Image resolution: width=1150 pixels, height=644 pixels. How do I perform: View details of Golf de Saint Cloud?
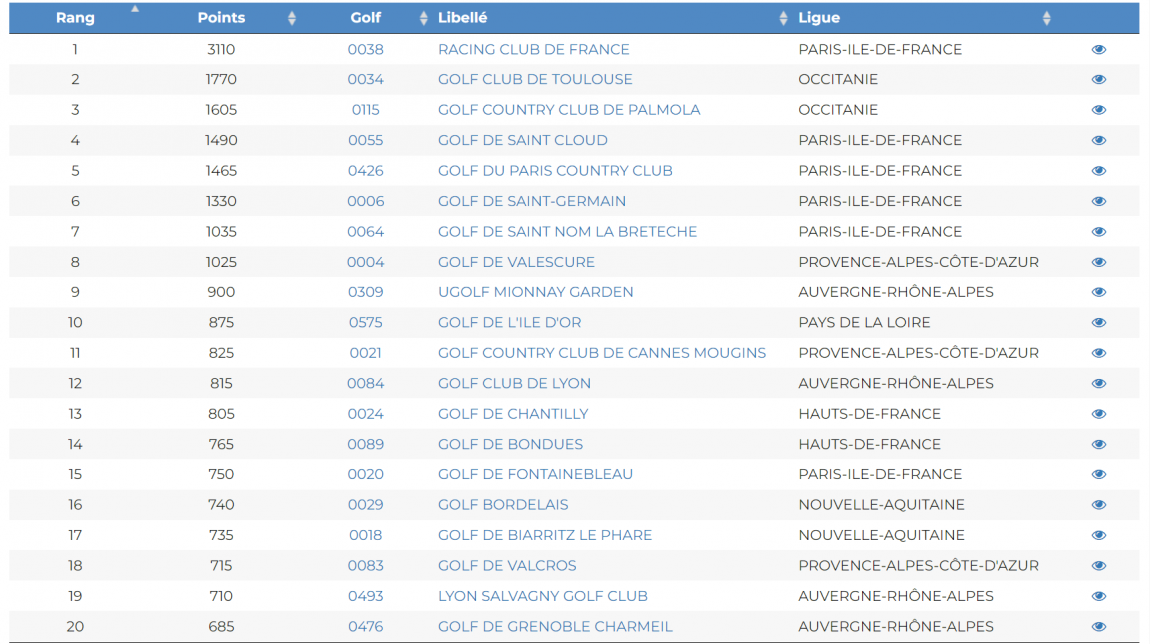1098,140
